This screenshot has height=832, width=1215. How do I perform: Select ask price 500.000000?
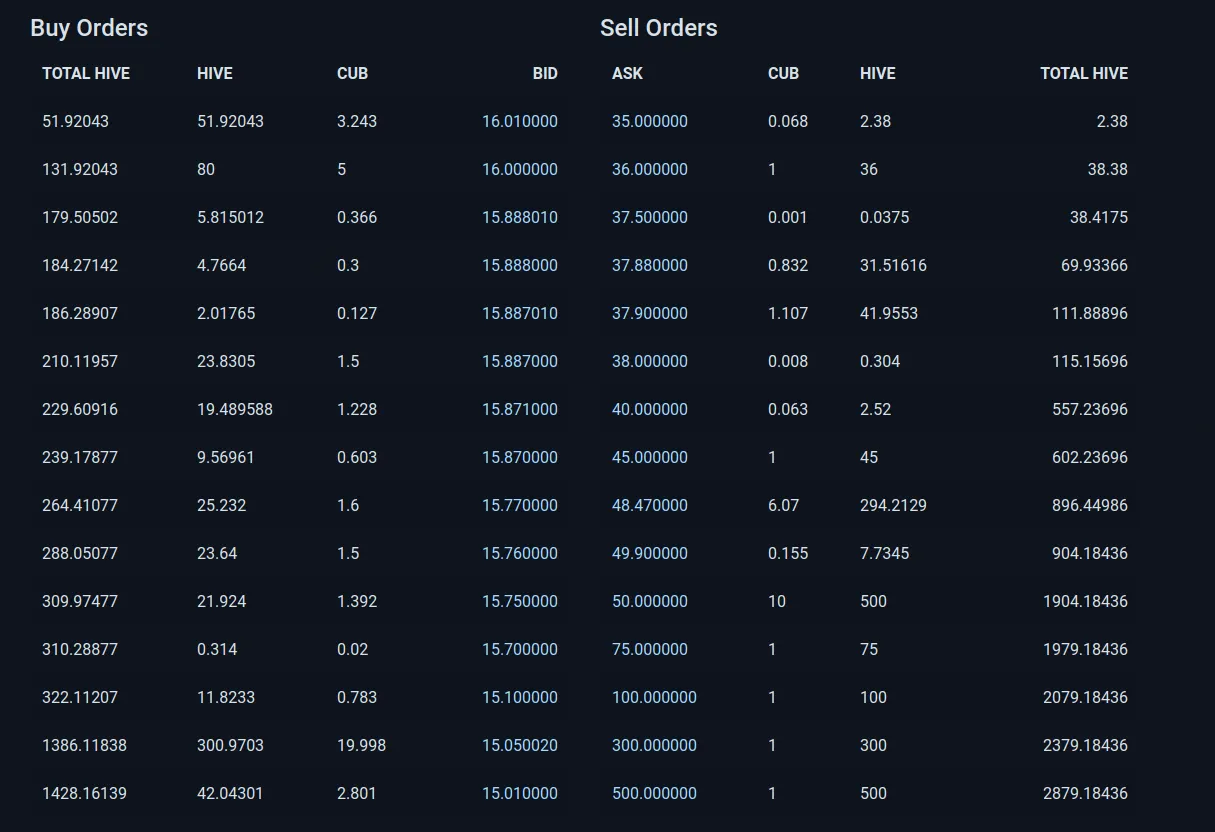(654, 793)
